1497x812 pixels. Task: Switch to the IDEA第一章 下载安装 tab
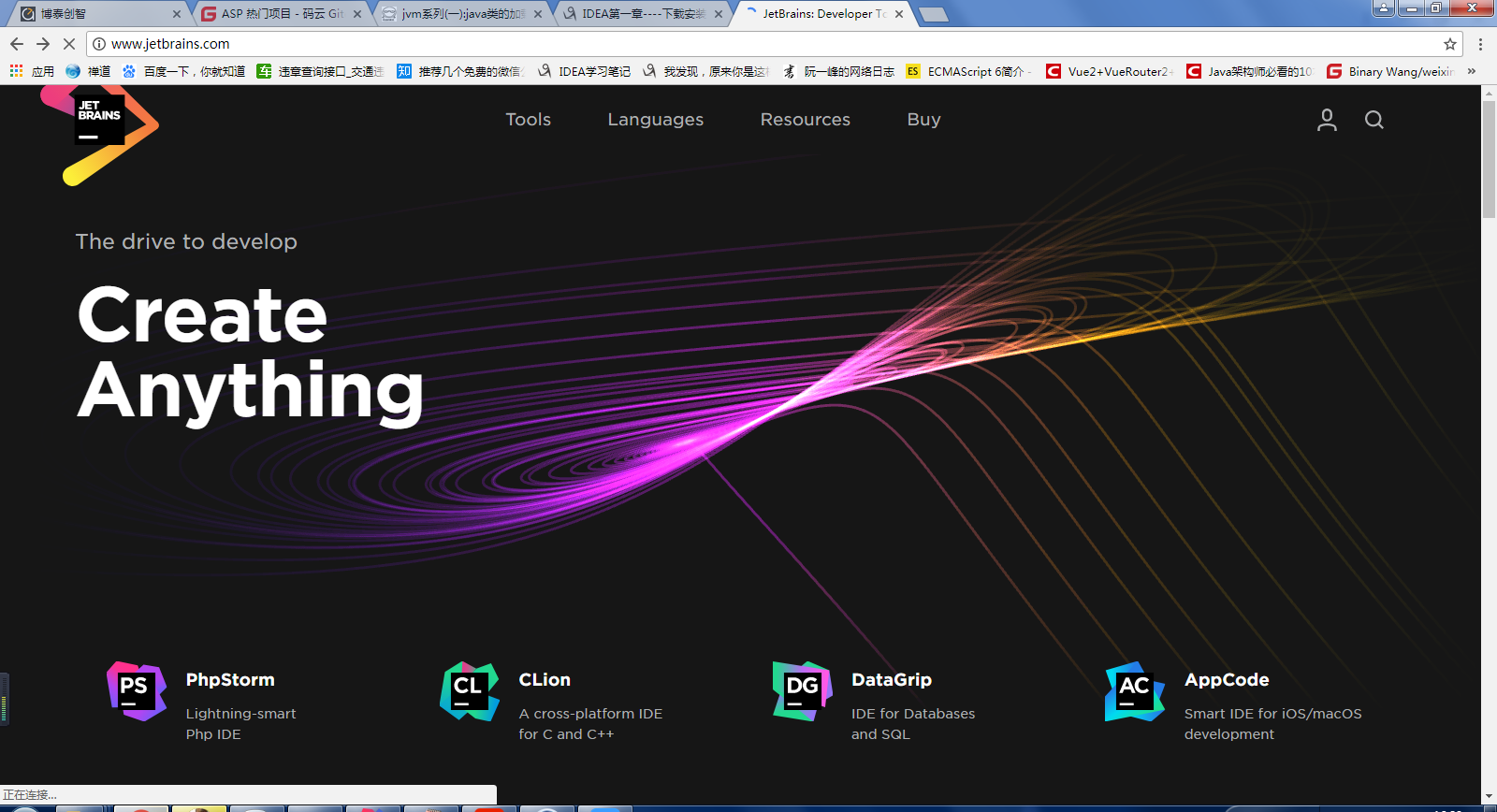point(640,14)
